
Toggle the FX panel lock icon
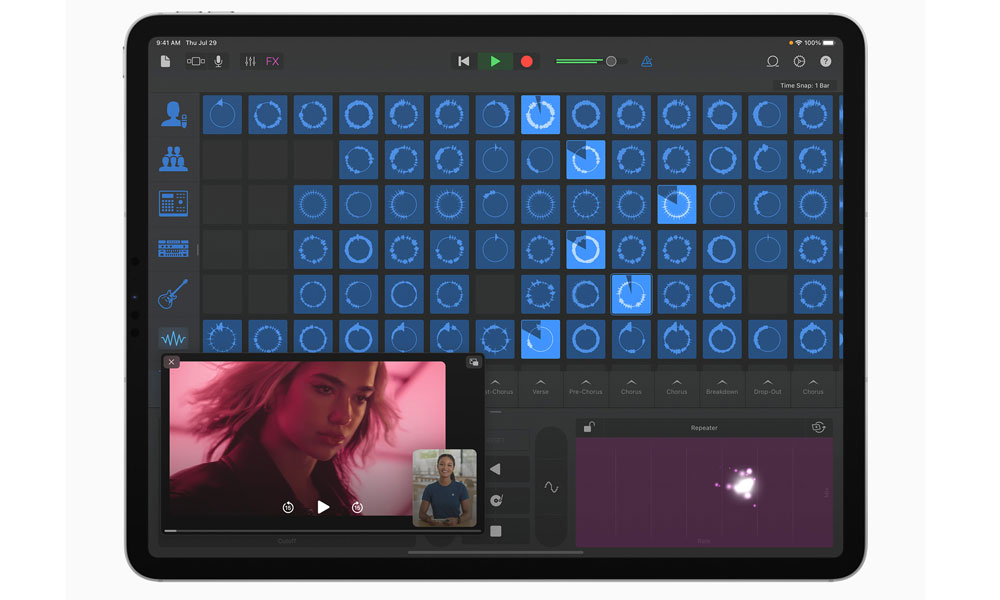click(589, 427)
